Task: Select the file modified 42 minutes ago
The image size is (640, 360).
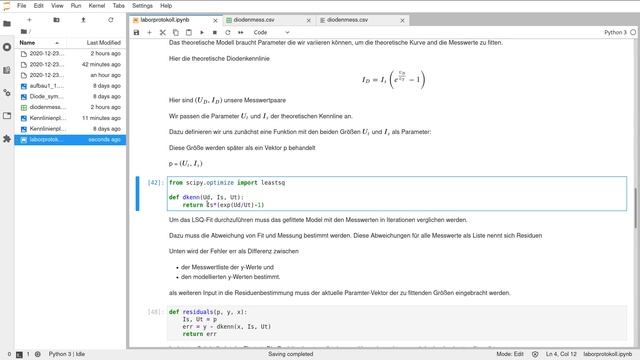Action: point(70,64)
